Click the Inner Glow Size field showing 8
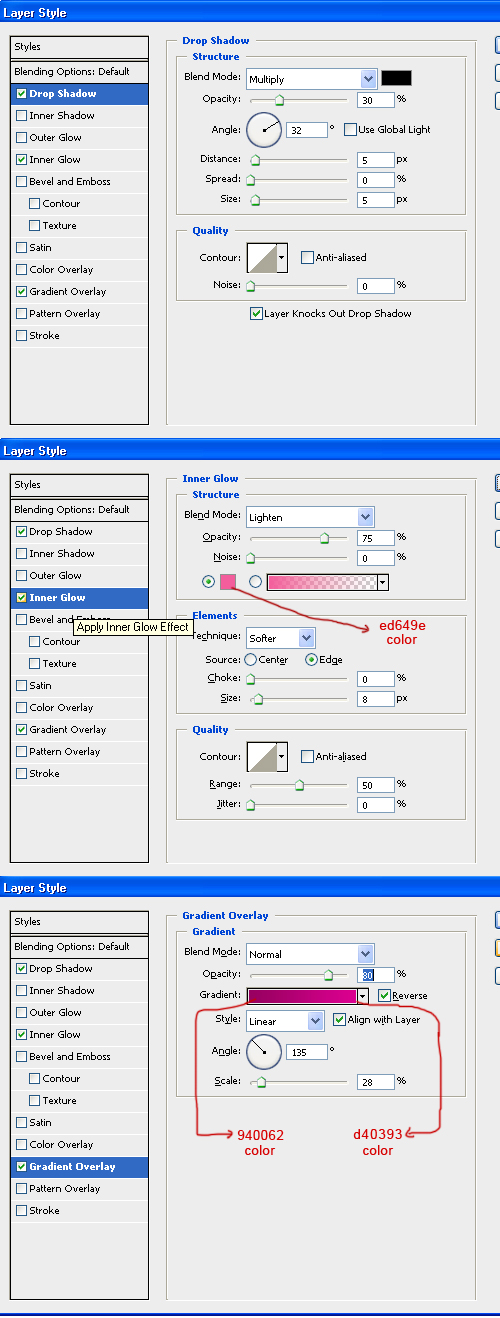Screen dimensions: 500x1318 coord(376,699)
